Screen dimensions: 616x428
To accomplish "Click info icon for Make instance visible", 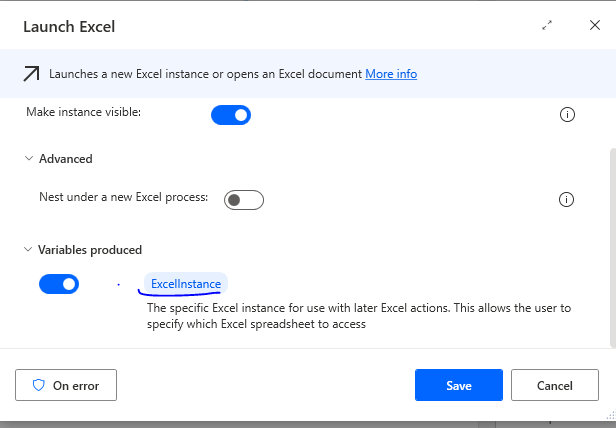I will [567, 115].
